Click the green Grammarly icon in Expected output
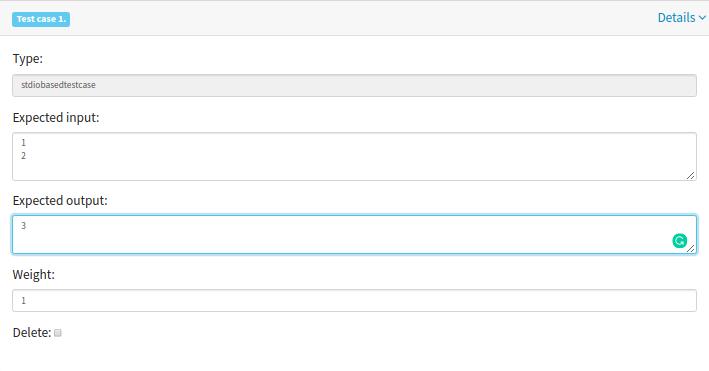 [x=679, y=241]
